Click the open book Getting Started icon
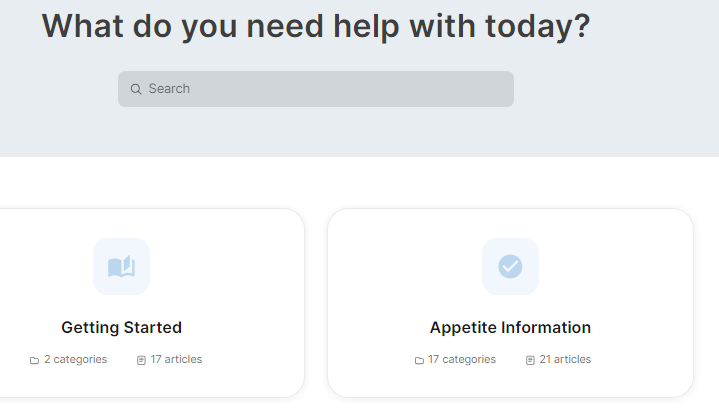Viewport: 719px width, 410px height. (x=121, y=267)
